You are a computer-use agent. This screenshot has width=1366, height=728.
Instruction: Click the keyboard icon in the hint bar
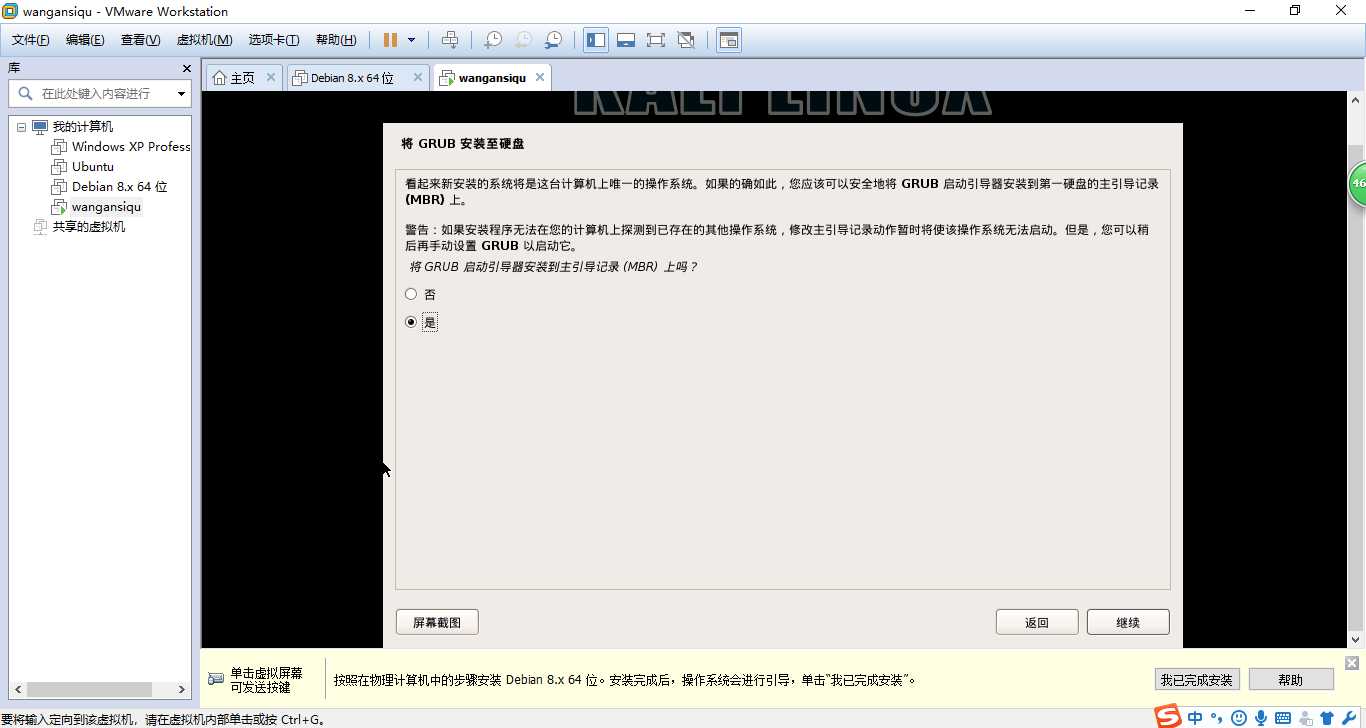[216, 679]
